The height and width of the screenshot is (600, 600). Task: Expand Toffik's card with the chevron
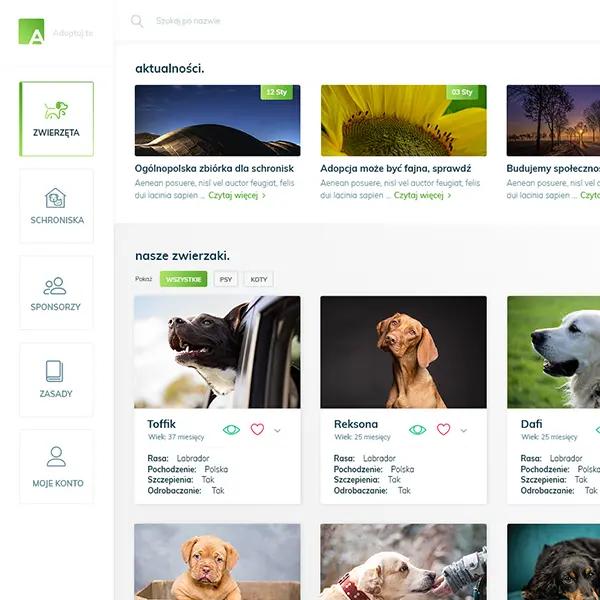(x=278, y=430)
